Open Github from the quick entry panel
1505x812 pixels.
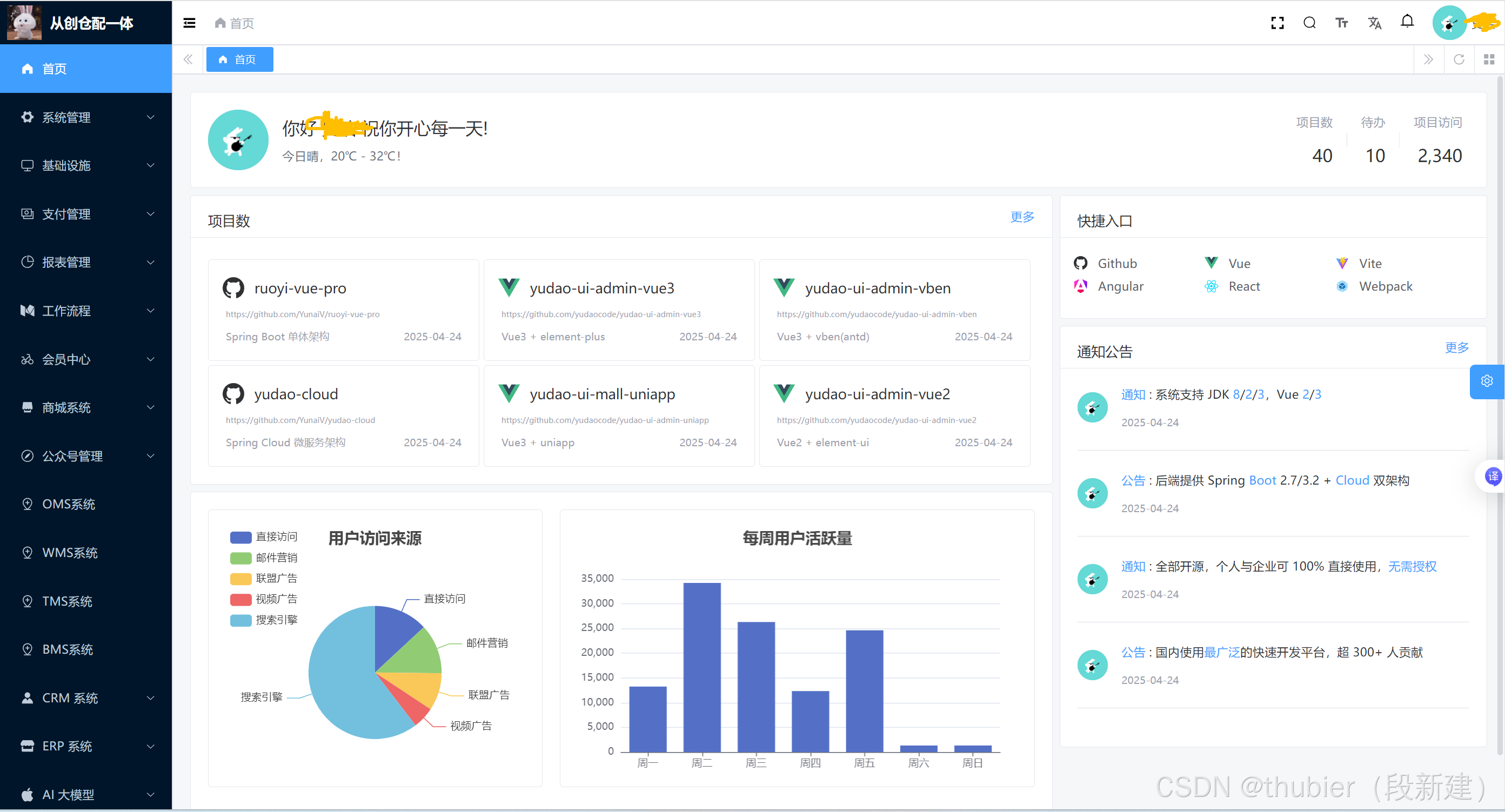(x=1117, y=263)
